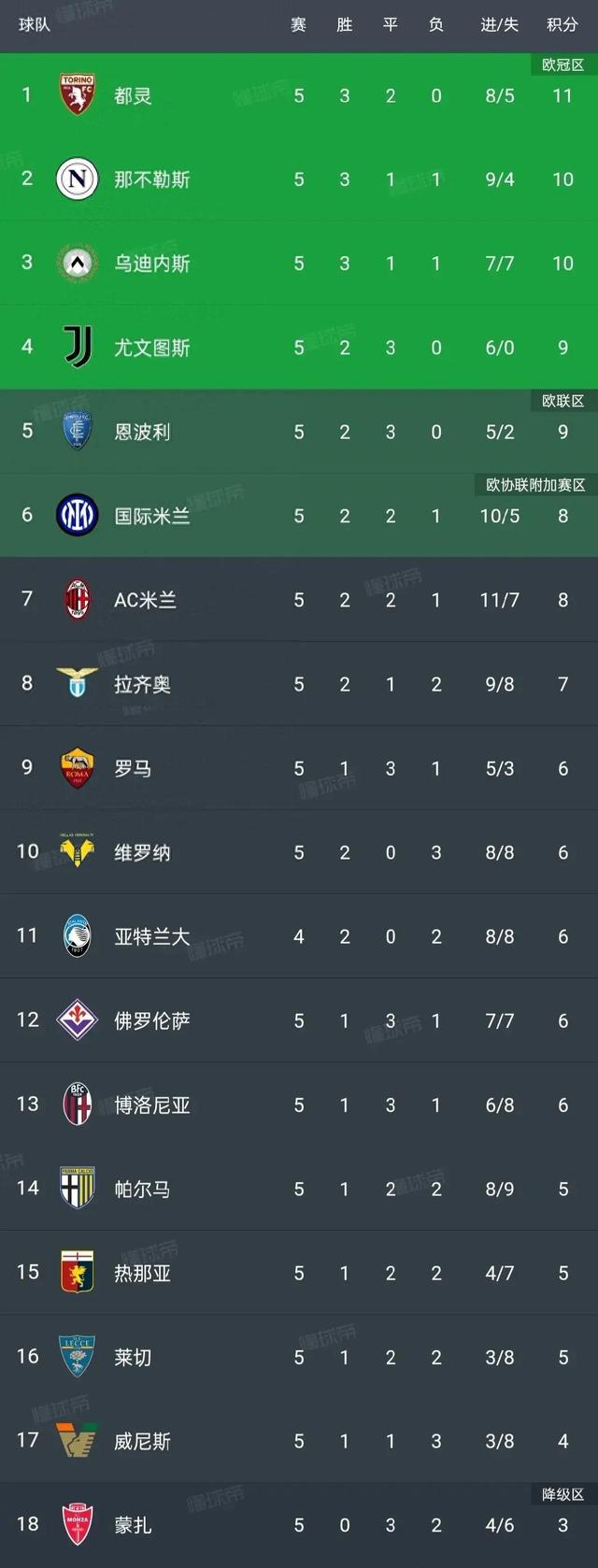
Task: Select the 博洛尼亚 table row
Action: point(299,1105)
